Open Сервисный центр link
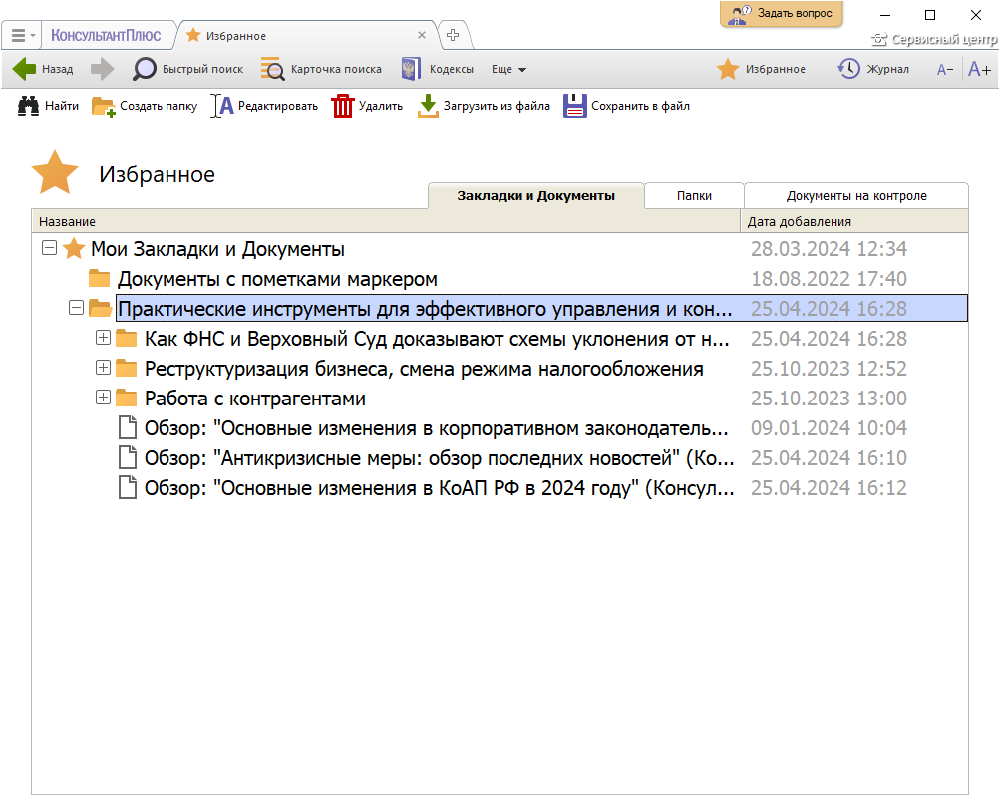1000x800 pixels. (x=934, y=40)
